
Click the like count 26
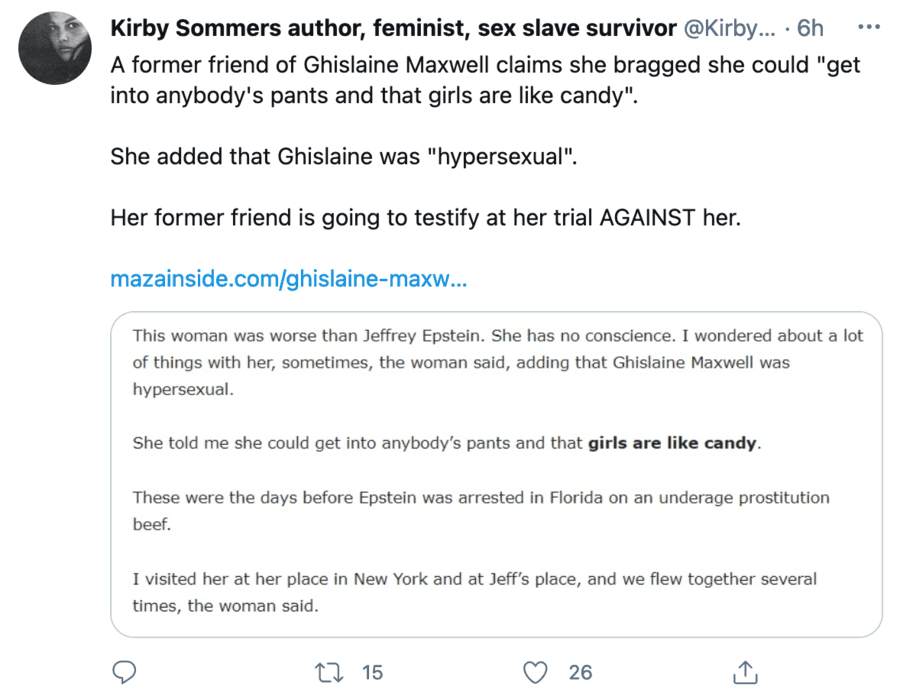point(580,672)
